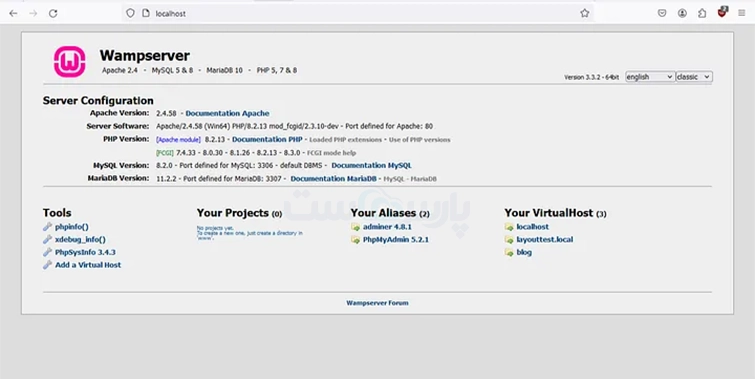This screenshot has width=755, height=379.
Task: Open Use of PHP versions link
Action: [x=419, y=140]
